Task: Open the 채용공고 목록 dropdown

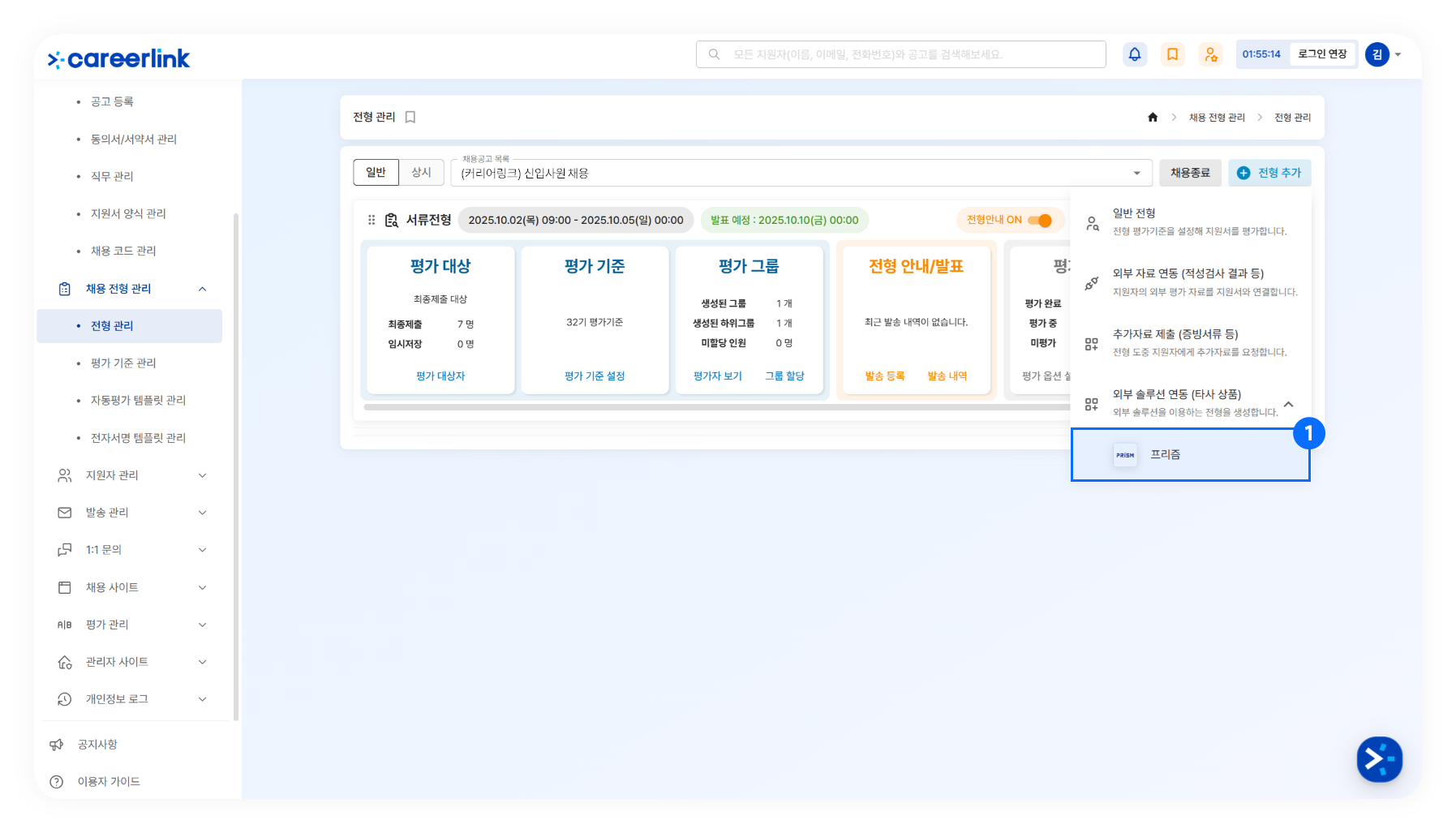Action: 801,173
